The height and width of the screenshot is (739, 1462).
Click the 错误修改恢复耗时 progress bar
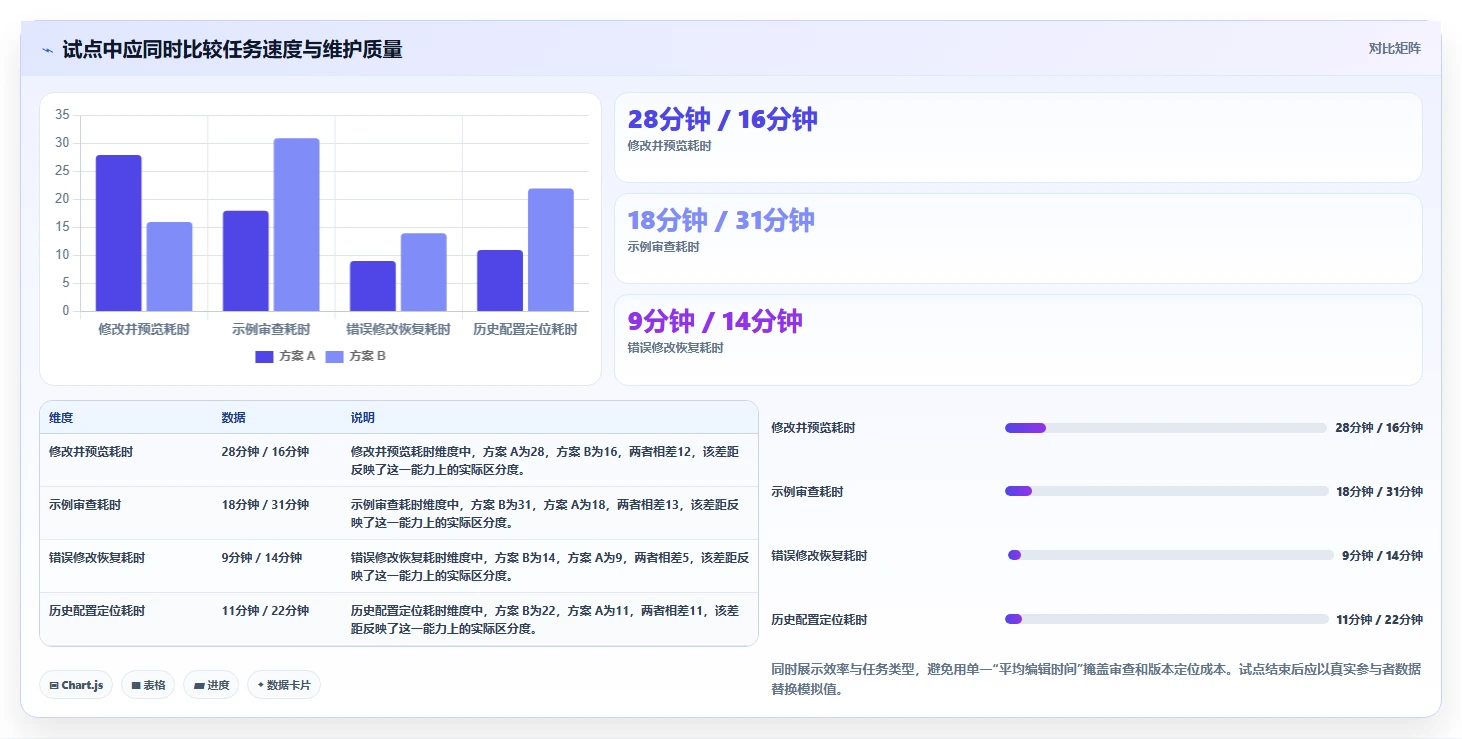pyautogui.click(x=1171, y=555)
